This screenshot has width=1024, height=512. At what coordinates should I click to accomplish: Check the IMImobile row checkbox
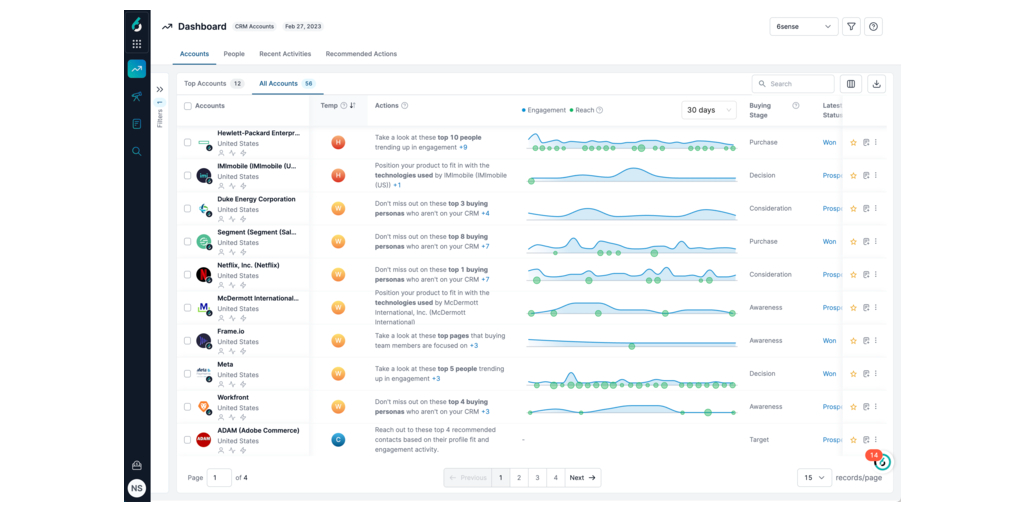[187, 176]
